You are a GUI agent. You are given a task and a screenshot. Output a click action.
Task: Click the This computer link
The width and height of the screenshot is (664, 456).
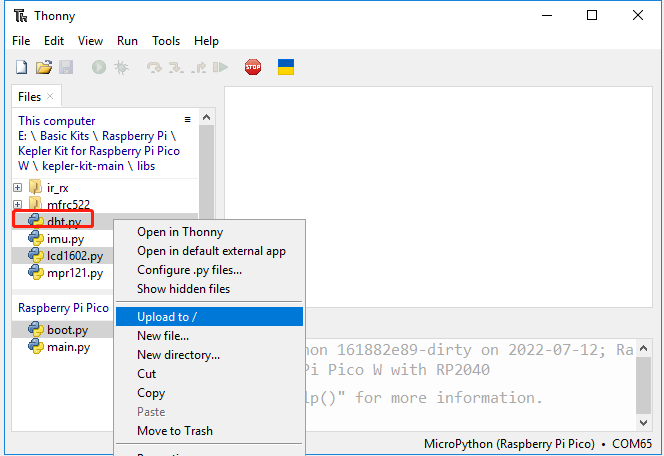[57, 121]
